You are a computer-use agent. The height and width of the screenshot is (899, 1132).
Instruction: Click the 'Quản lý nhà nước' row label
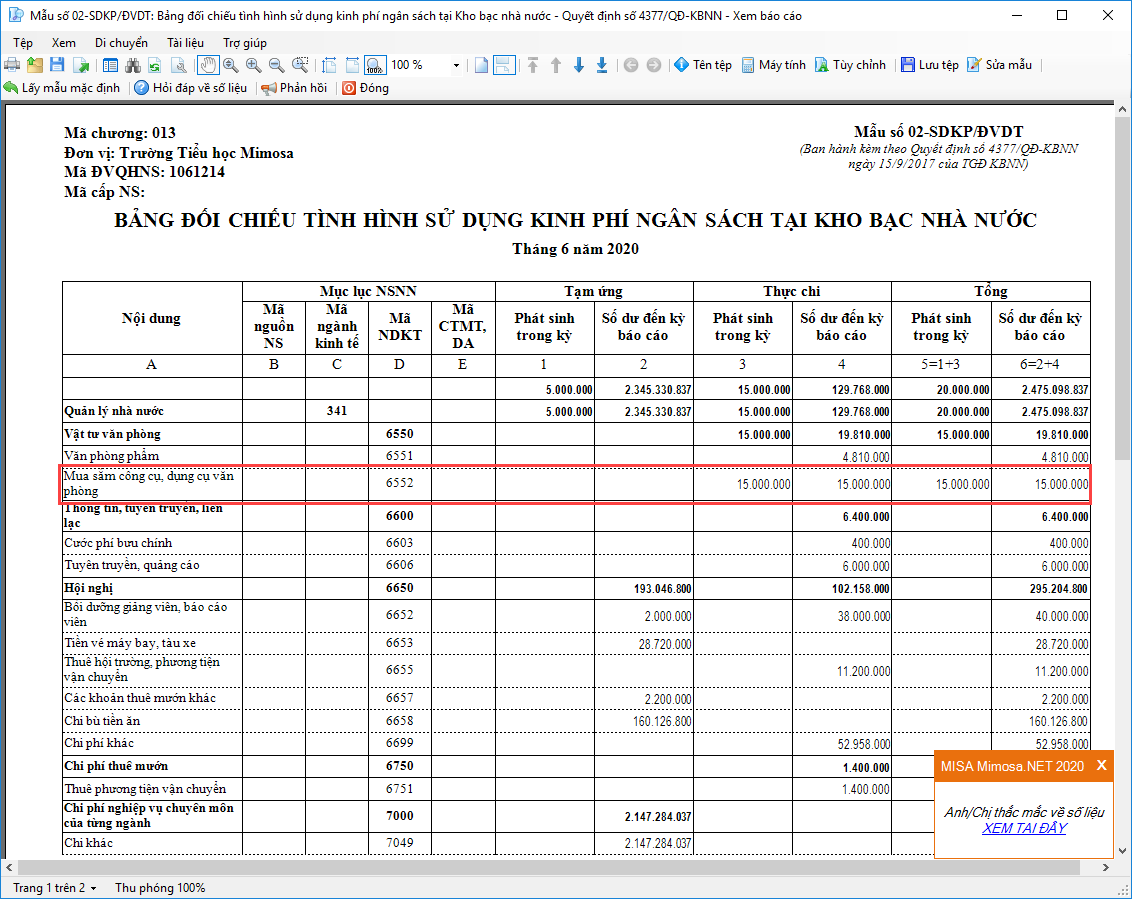pos(113,411)
